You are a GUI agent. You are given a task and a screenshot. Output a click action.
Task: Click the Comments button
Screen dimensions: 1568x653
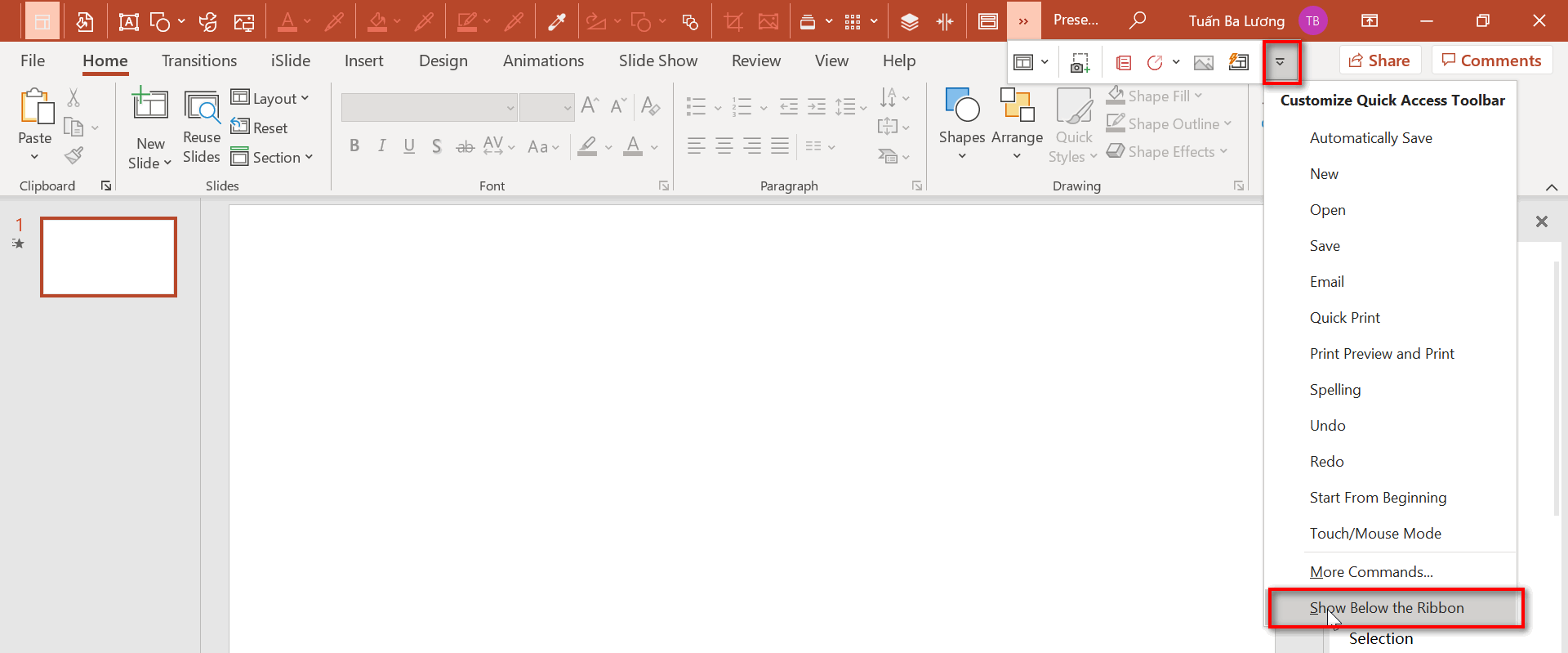coord(1491,60)
